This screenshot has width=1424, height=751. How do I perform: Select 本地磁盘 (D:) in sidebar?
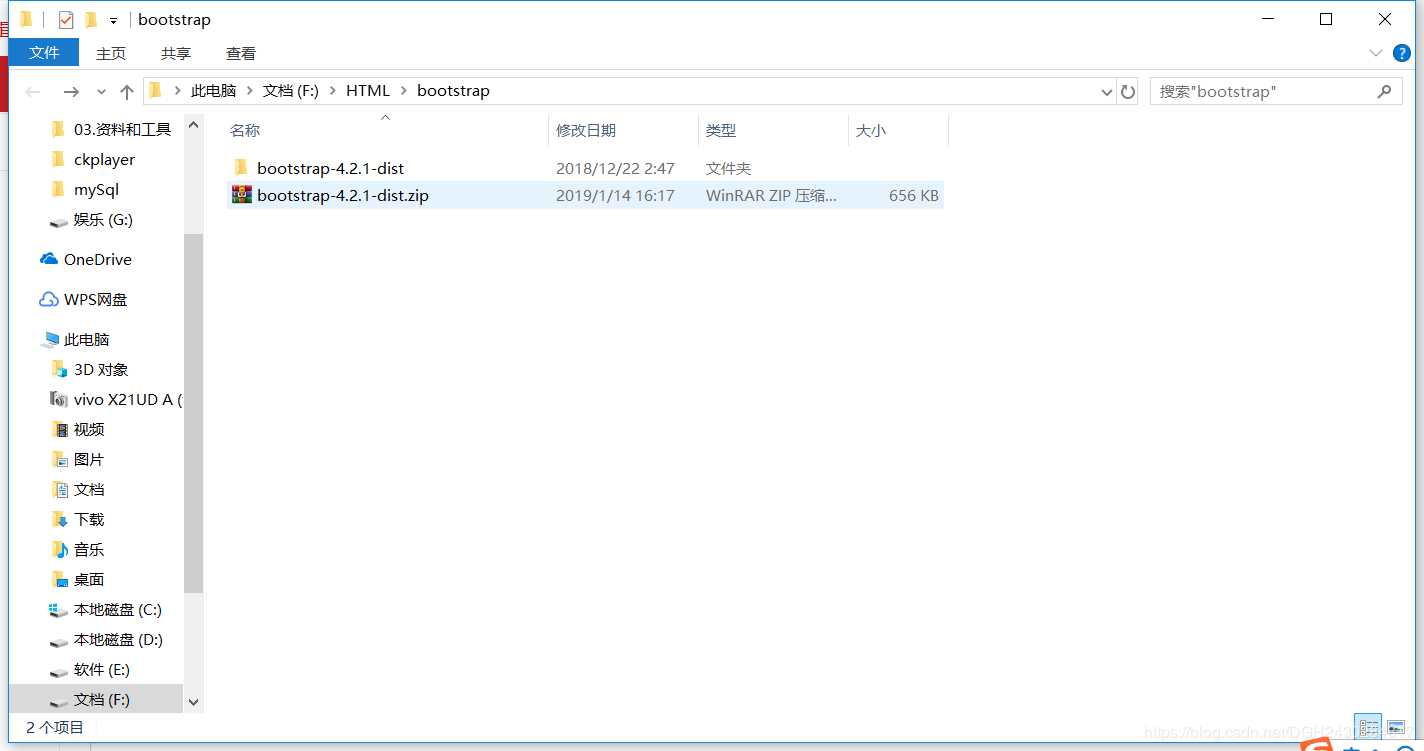point(118,639)
